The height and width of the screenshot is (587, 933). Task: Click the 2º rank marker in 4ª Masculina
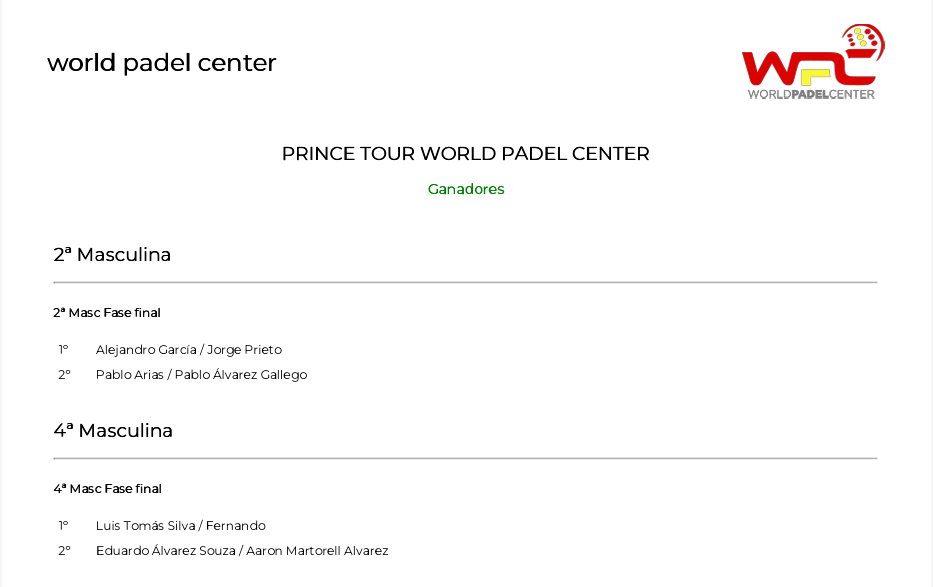[64, 551]
